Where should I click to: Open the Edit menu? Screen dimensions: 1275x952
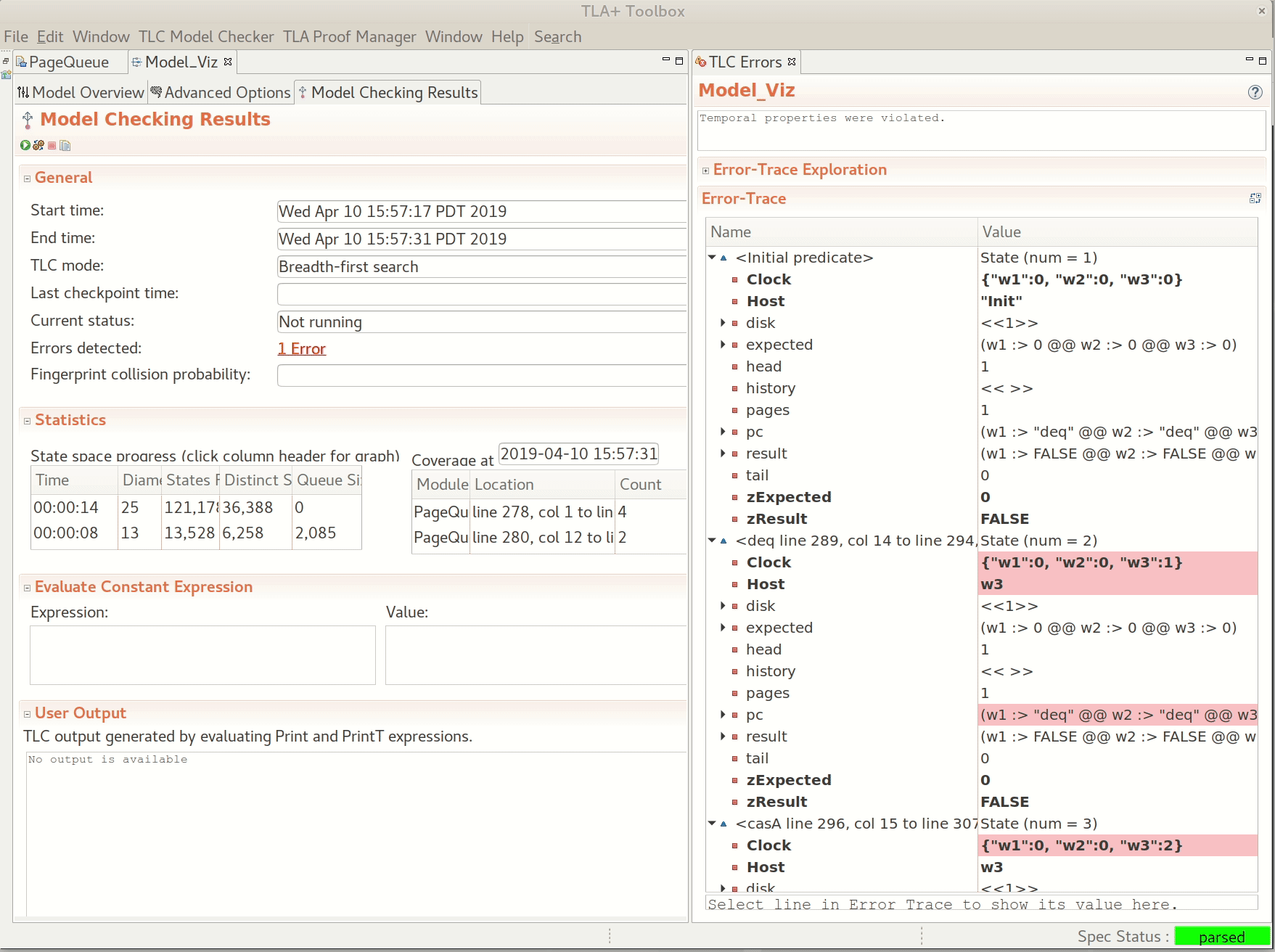pos(50,37)
